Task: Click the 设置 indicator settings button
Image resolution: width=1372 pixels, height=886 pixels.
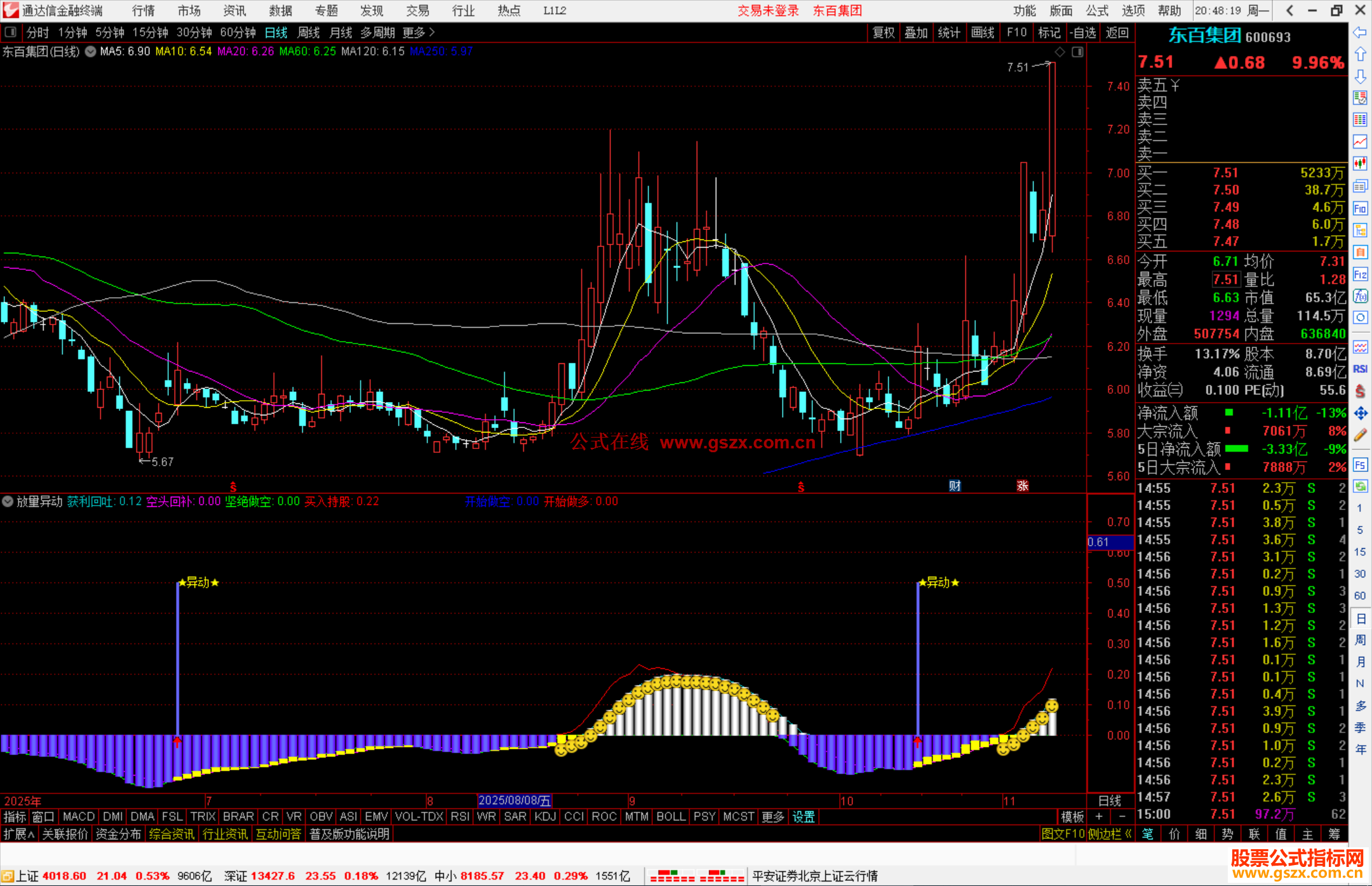Action: tap(804, 817)
